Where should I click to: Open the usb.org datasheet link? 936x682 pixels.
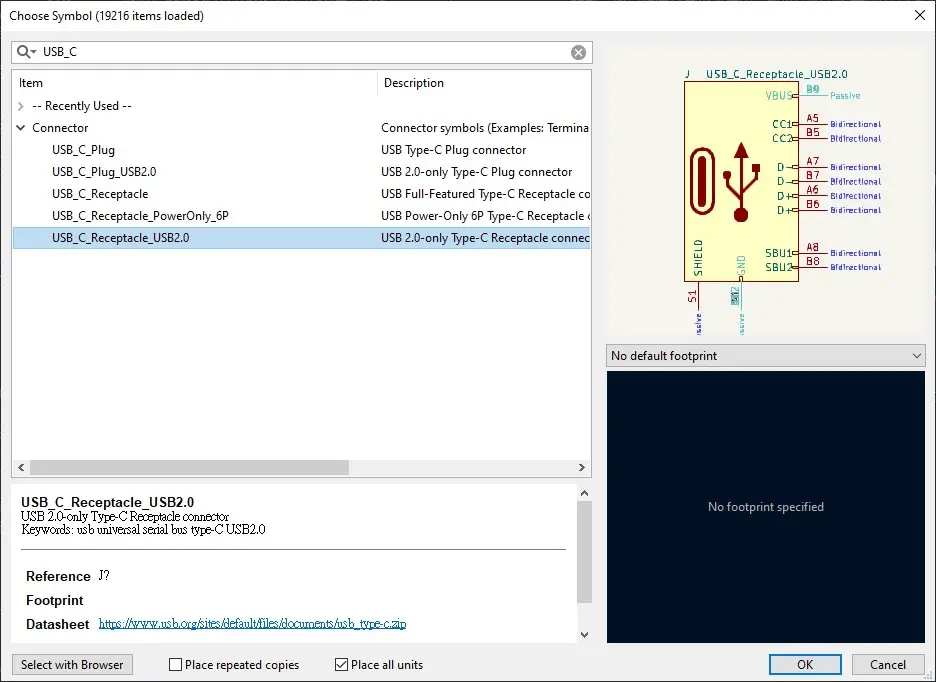[x=253, y=623]
